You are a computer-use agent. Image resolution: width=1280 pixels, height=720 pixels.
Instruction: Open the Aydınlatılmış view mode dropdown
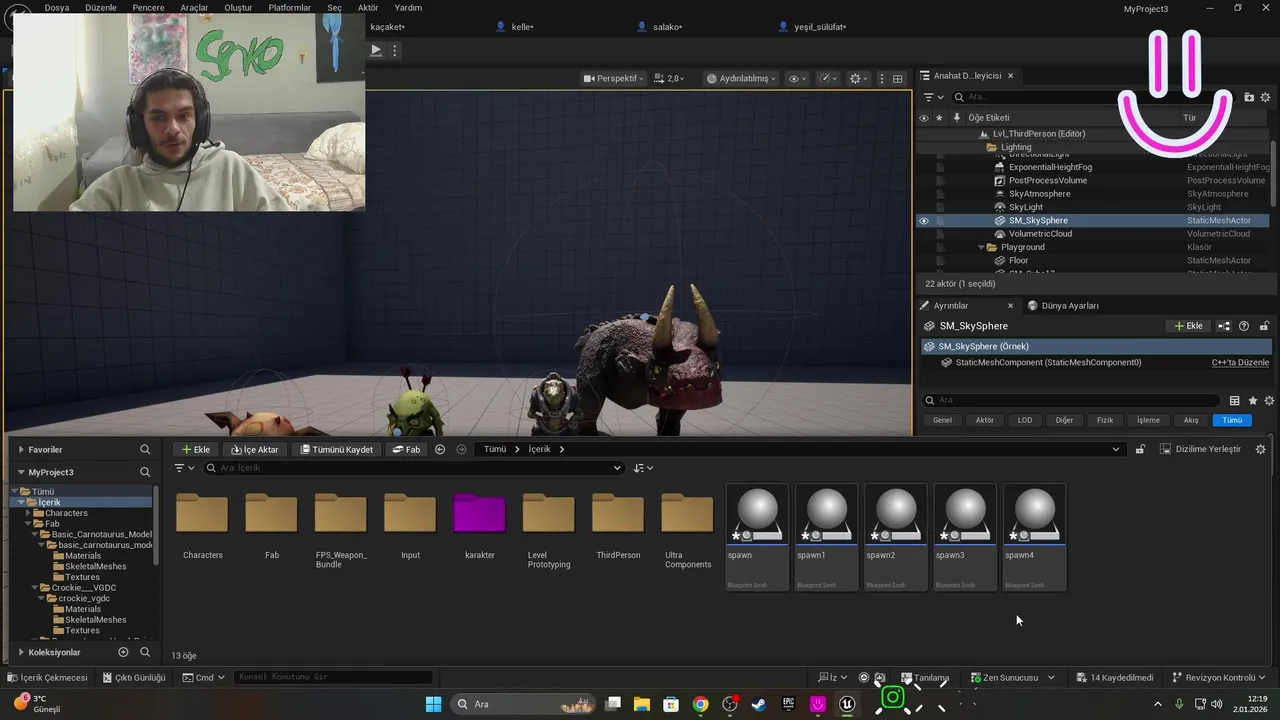(740, 78)
